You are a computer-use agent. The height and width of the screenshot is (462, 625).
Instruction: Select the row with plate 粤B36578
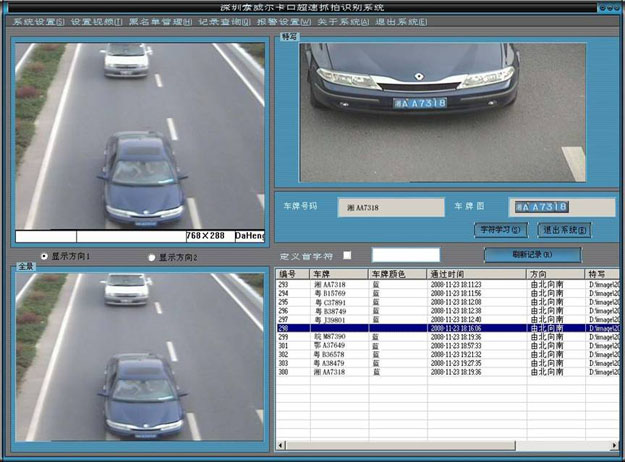331,353
